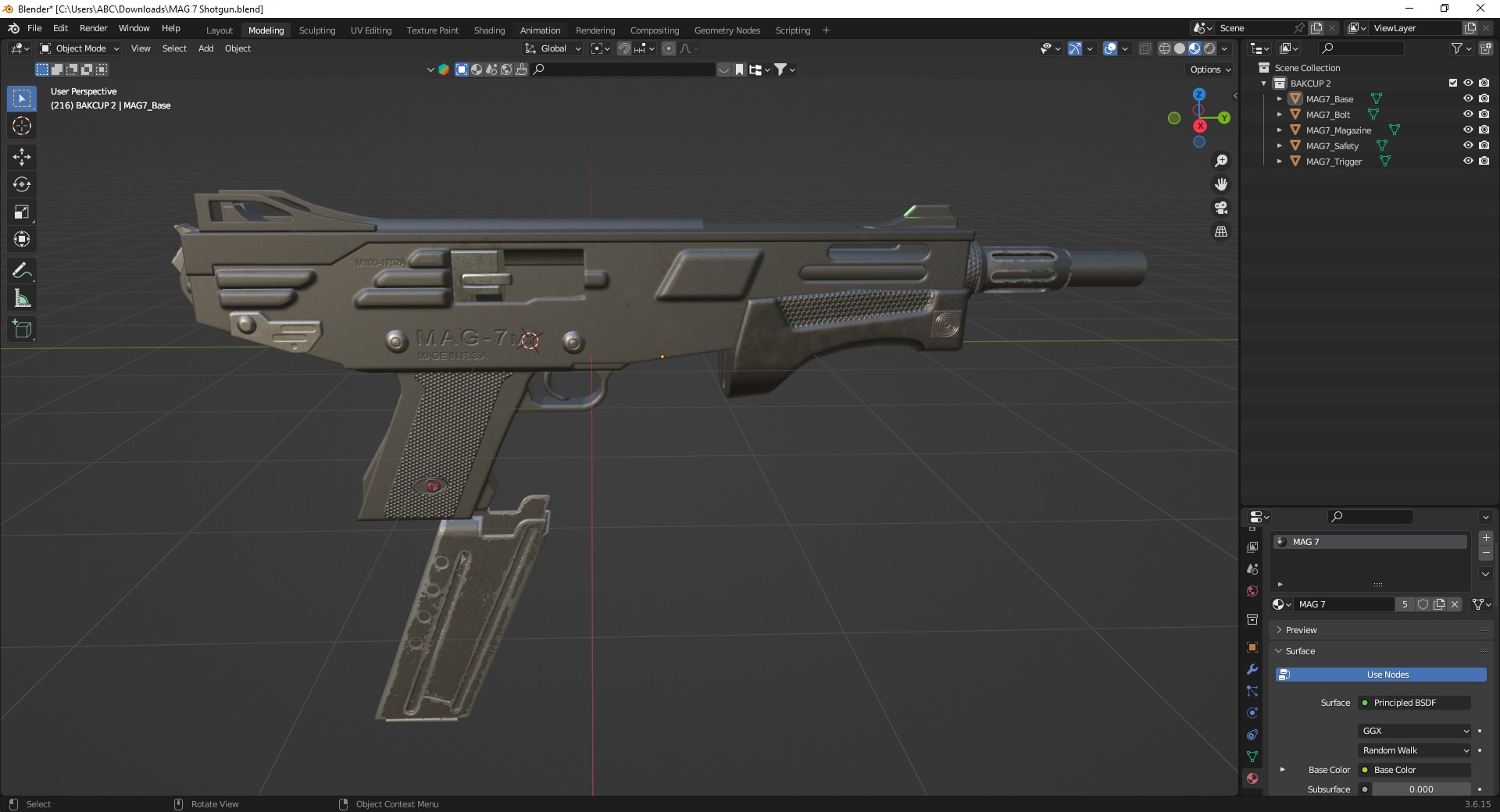
Task: Open the Modifiers wrench tab
Action: 1252,669
